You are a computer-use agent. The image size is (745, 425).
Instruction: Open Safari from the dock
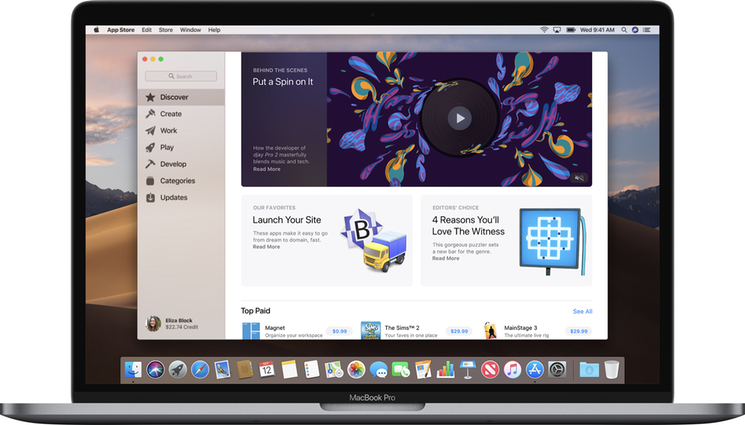[x=200, y=370]
